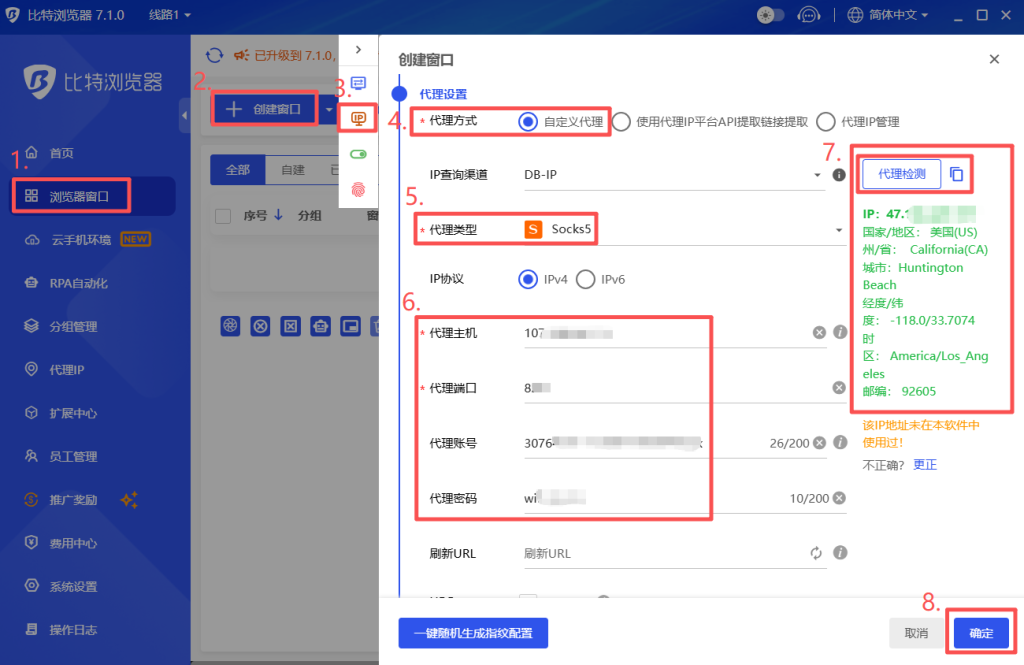
Task: Select the 自定义代理 radio button
Action: tap(528, 122)
